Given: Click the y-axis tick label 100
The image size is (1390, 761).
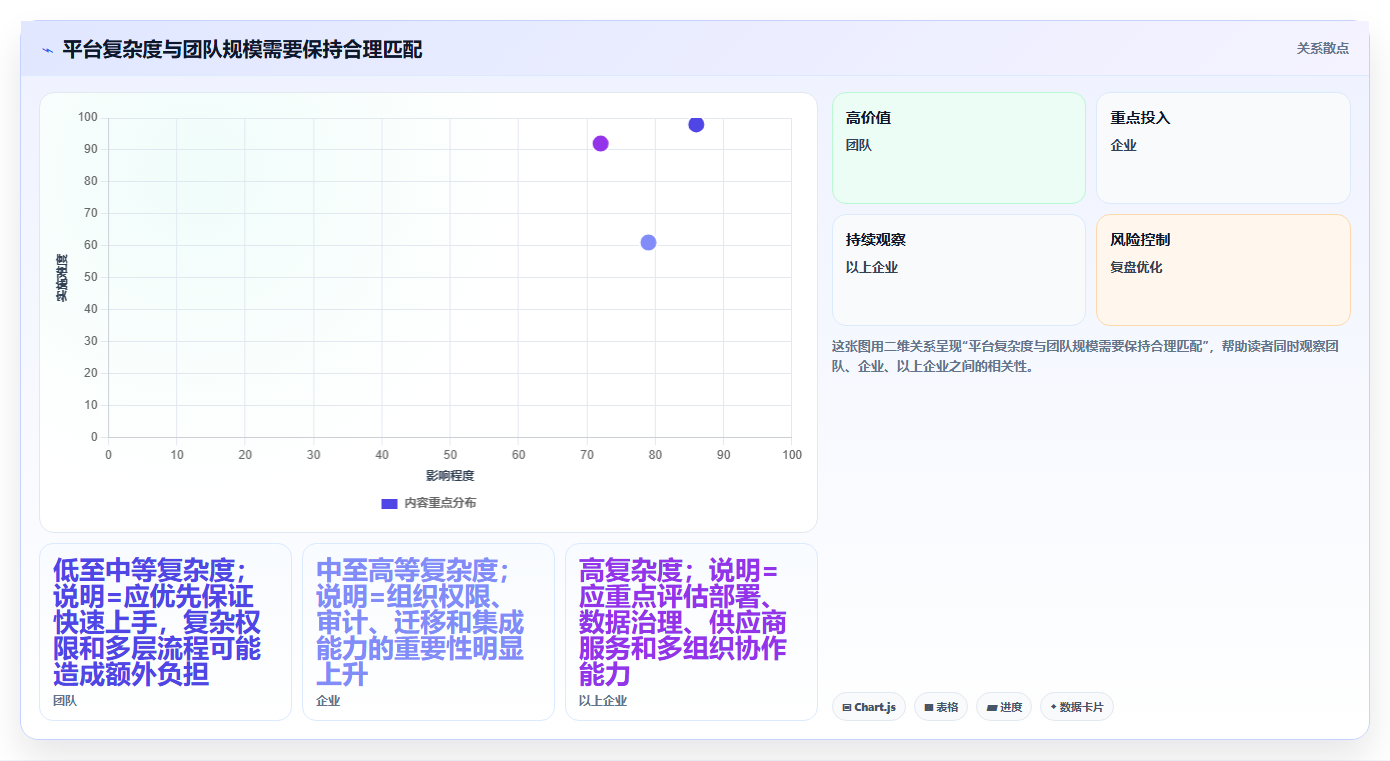Looking at the screenshot, I should point(88,118).
